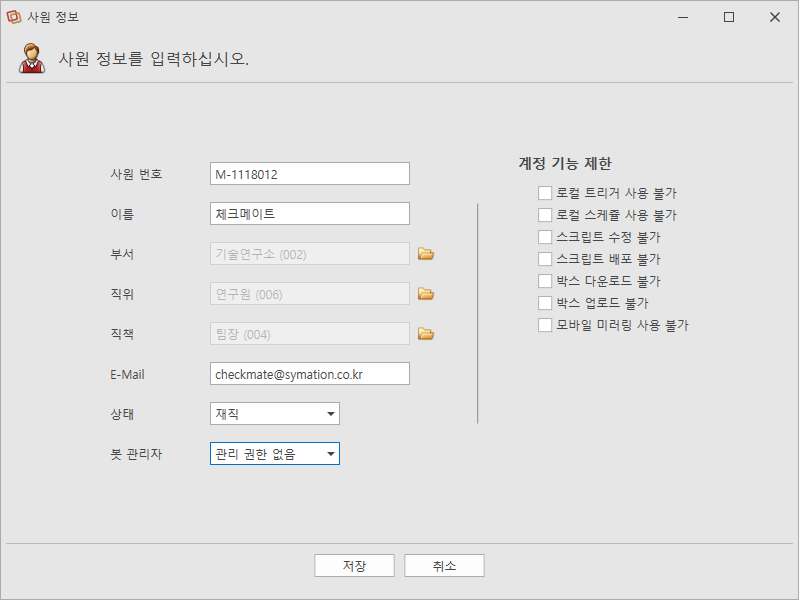Select the E-Mail input field

click(x=310, y=374)
